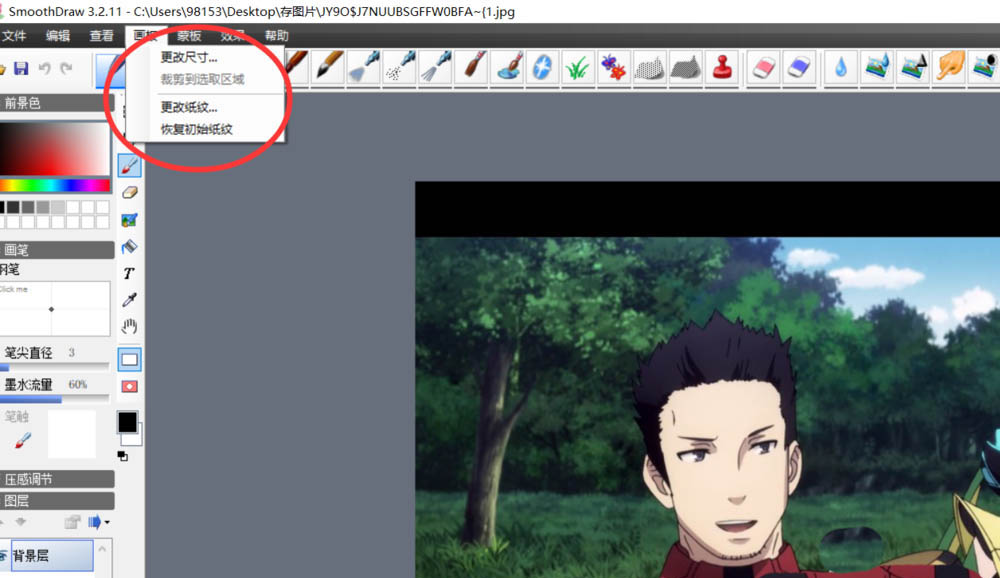Click the Save floppy disk icon
1000x578 pixels.
[21, 68]
